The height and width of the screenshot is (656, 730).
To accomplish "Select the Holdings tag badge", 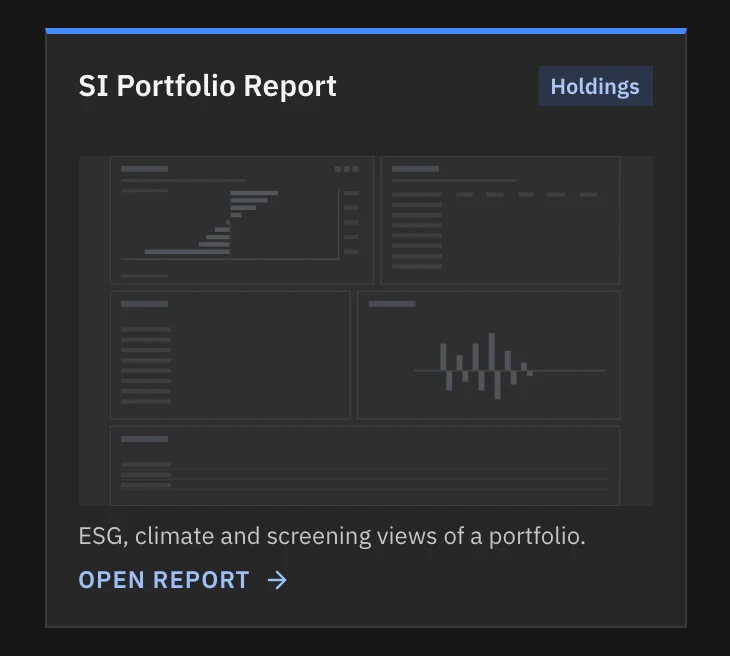I will 595,86.
